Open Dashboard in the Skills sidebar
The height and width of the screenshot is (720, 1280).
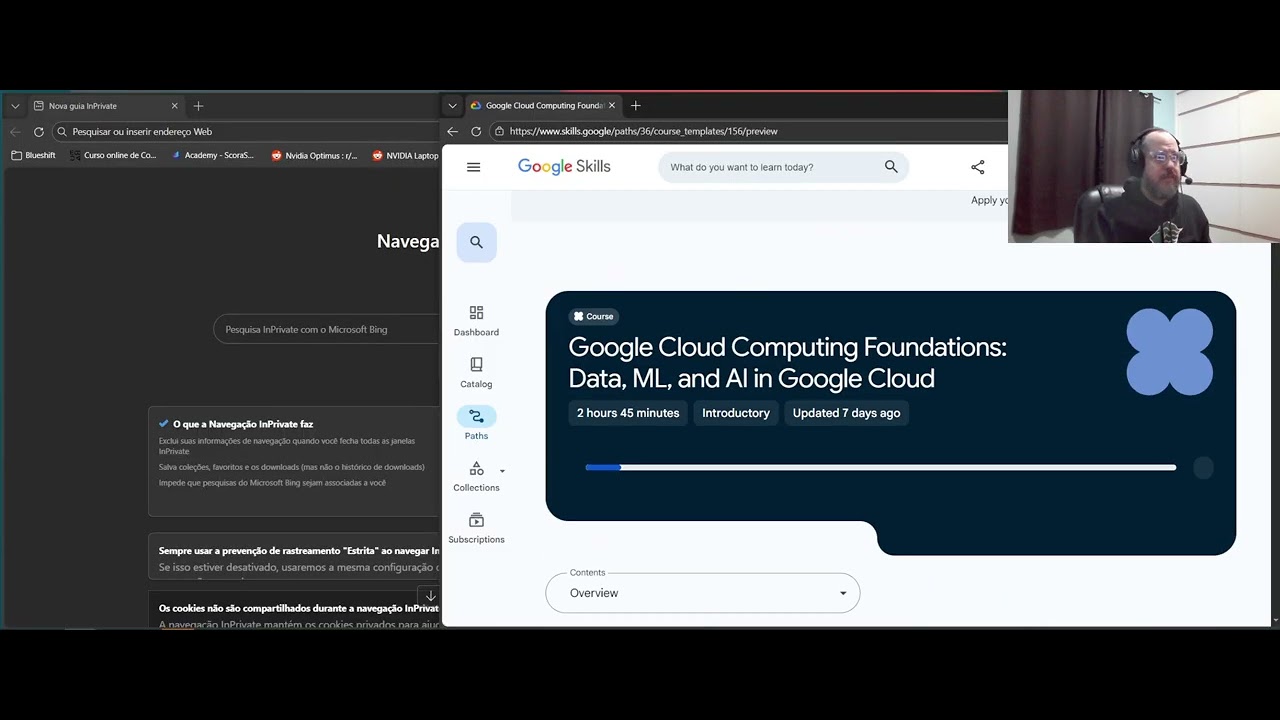coord(476,320)
